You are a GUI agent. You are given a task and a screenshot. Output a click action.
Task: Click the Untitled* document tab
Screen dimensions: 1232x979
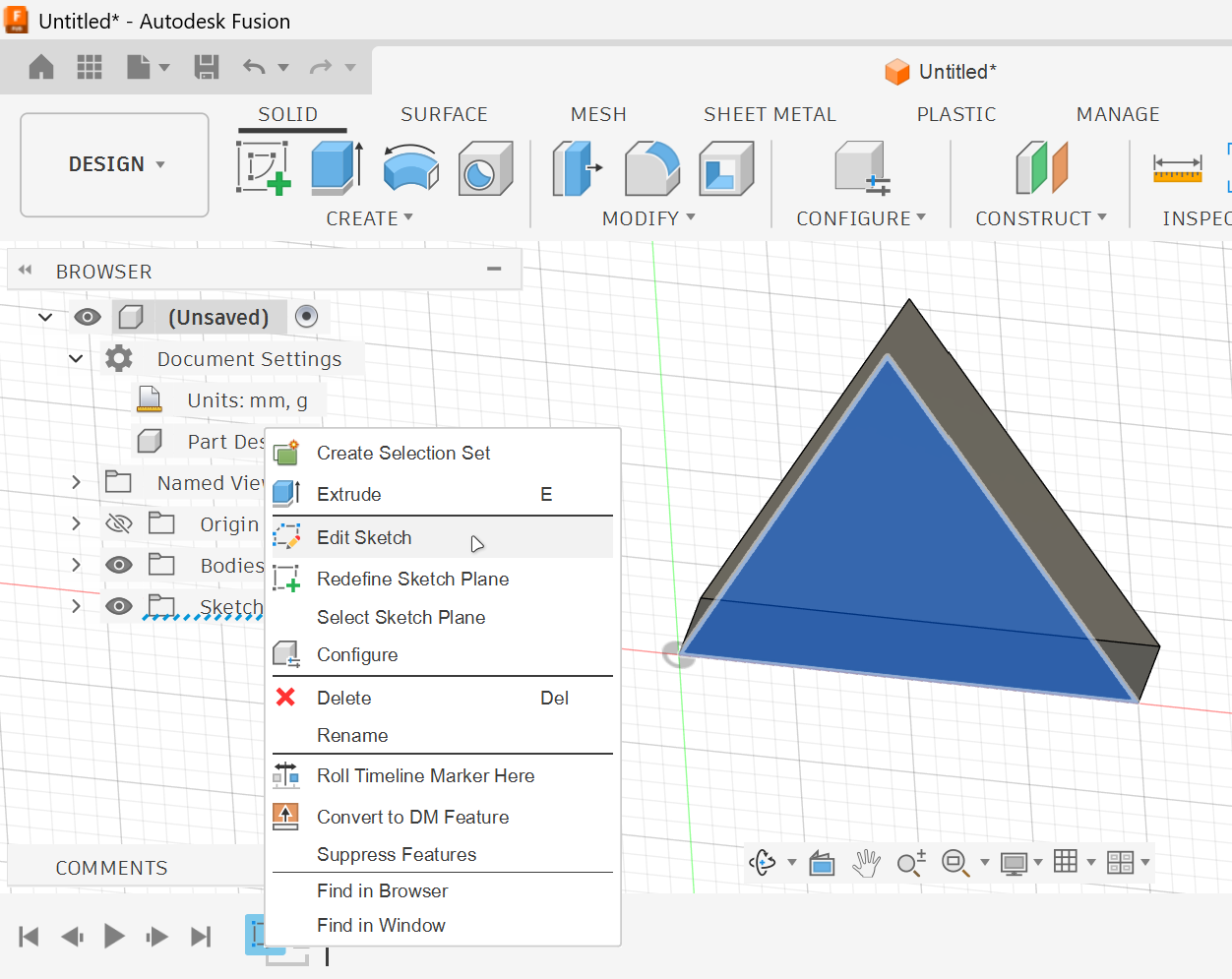[x=941, y=72]
